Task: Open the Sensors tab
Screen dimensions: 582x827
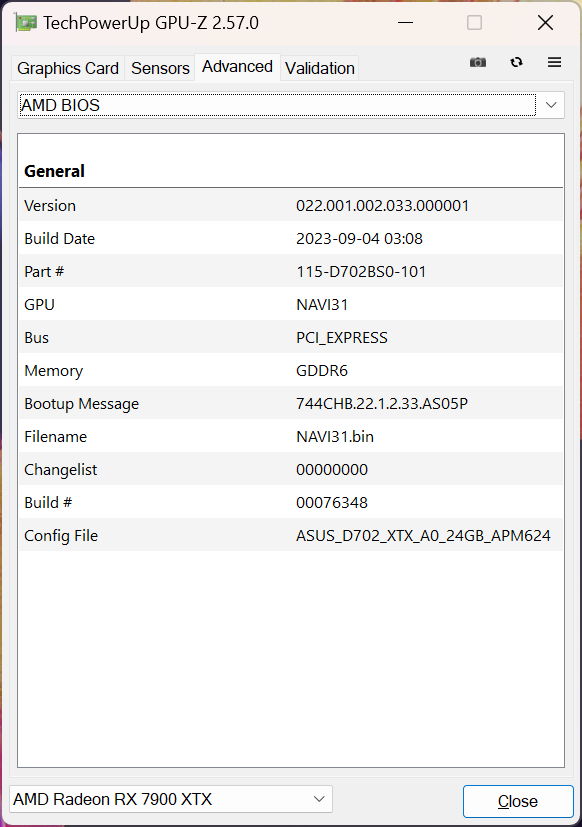Action: (160, 68)
